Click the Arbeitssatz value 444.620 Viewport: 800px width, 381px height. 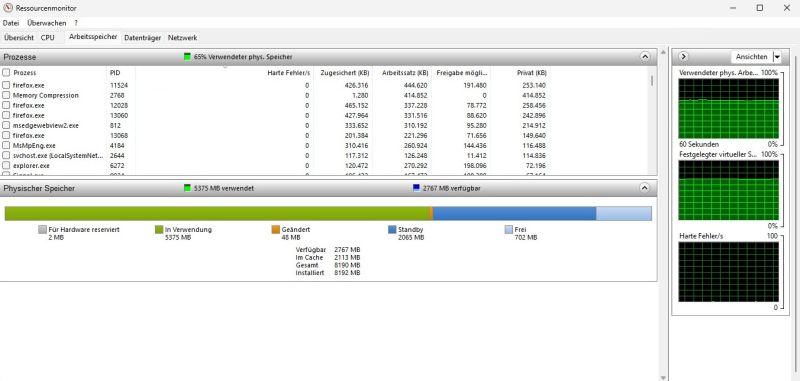coord(416,85)
